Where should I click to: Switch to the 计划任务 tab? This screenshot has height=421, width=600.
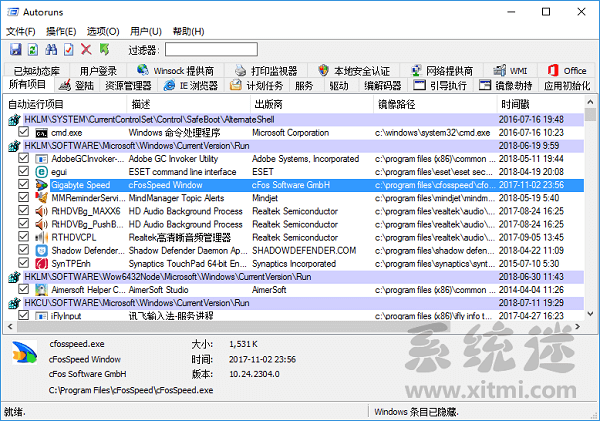[x=257, y=85]
